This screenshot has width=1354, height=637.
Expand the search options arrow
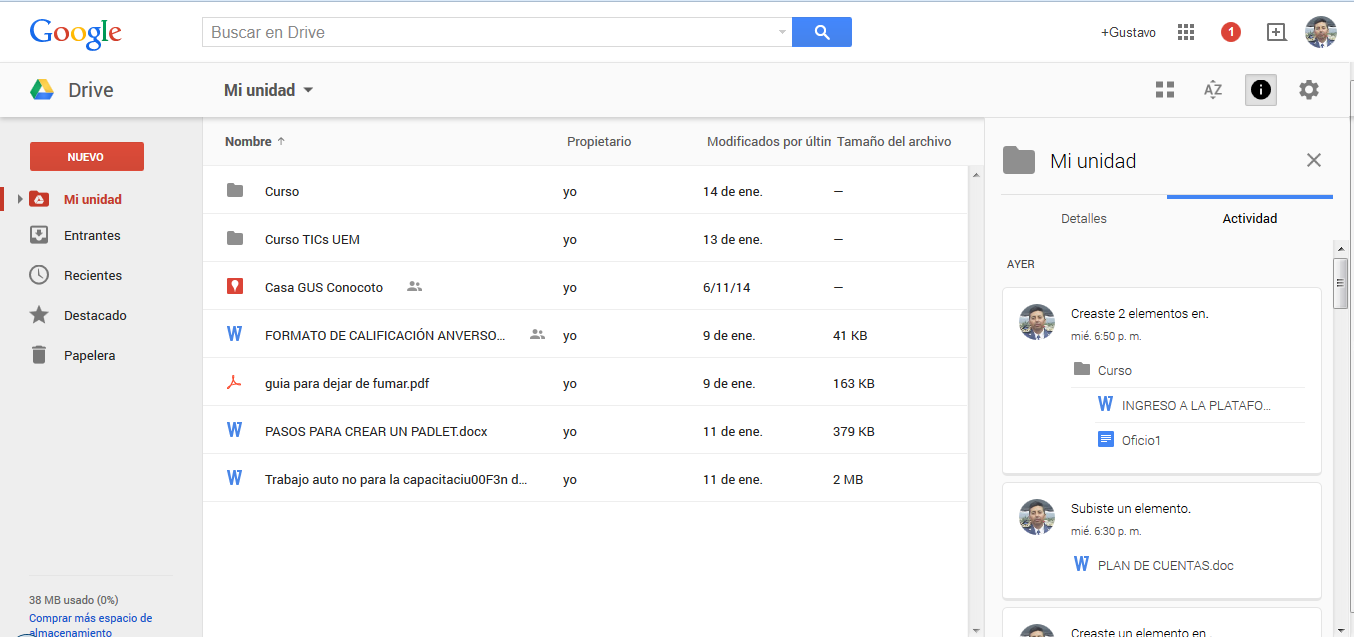[x=780, y=31]
